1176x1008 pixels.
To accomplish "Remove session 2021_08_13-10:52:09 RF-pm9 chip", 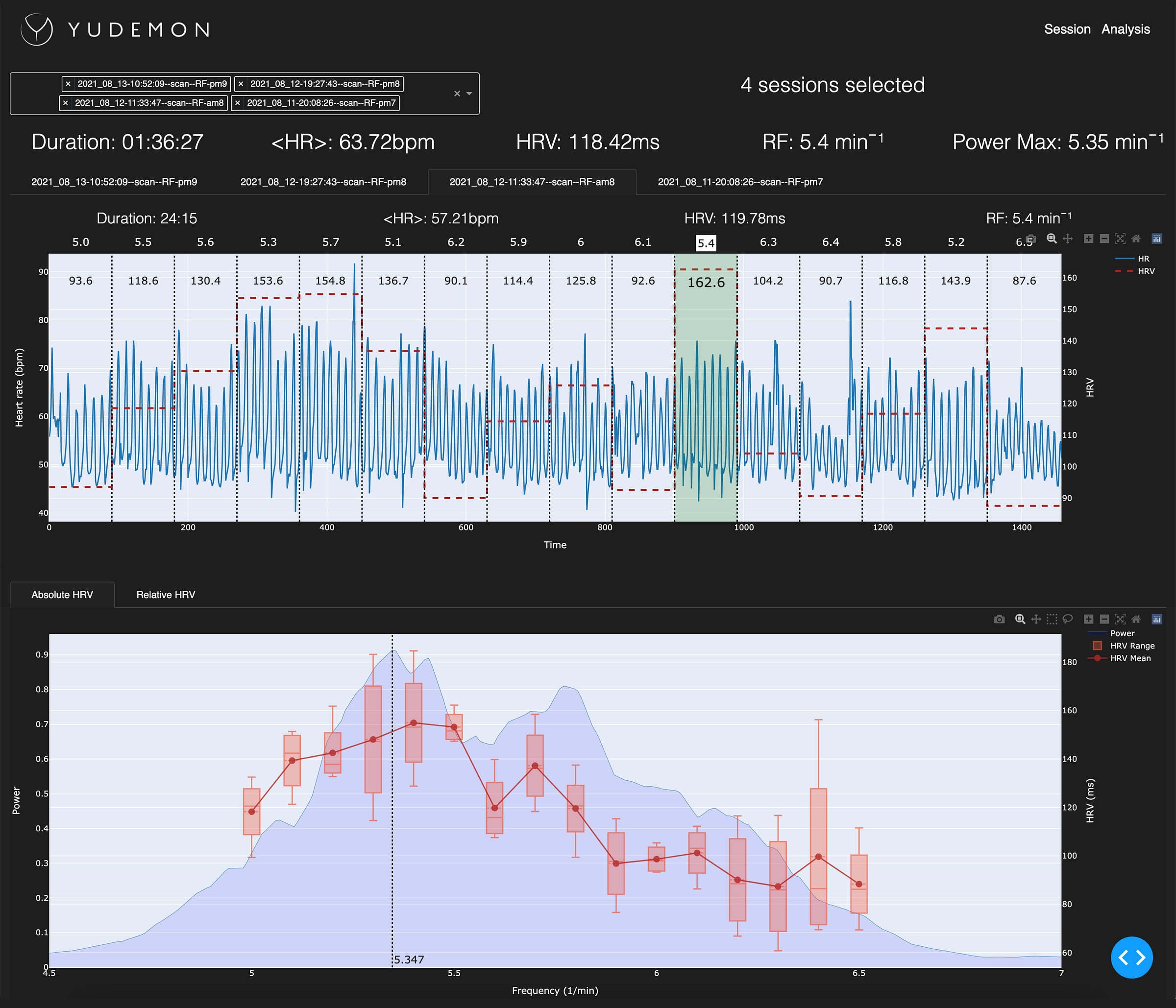I will [68, 84].
